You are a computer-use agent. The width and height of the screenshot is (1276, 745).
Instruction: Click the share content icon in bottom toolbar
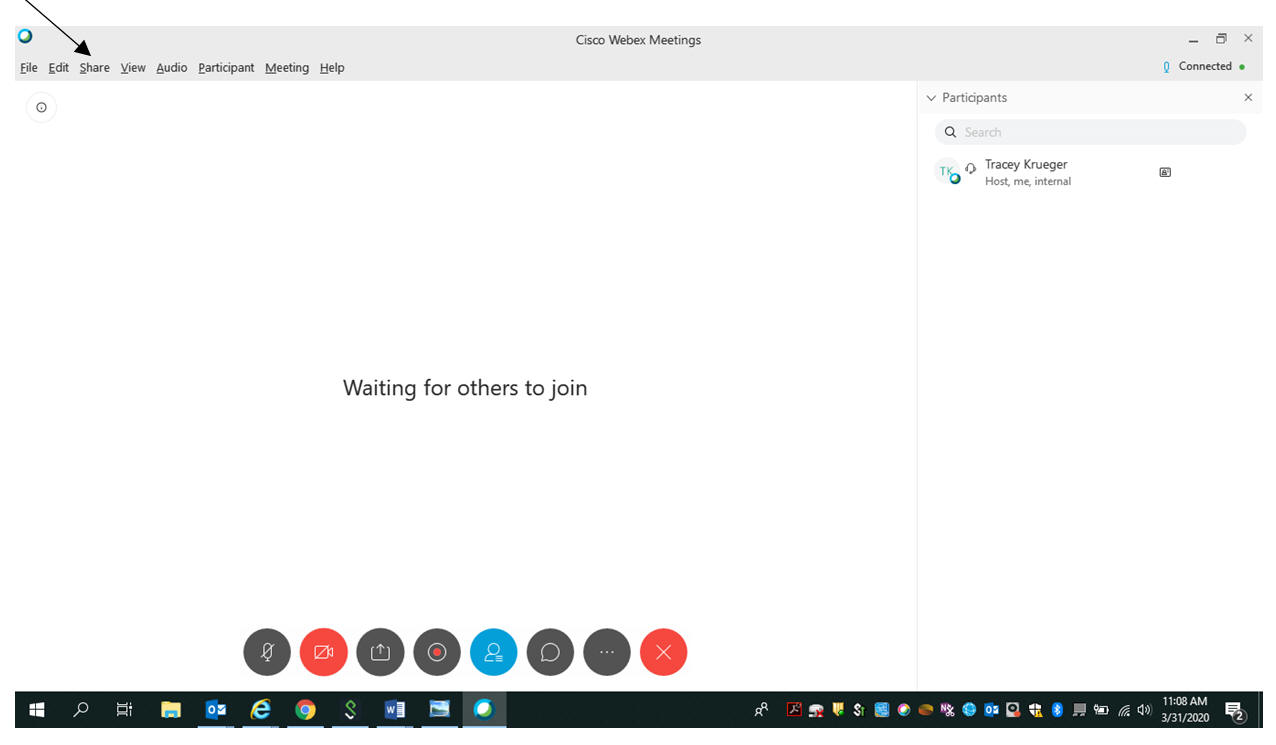coord(380,652)
